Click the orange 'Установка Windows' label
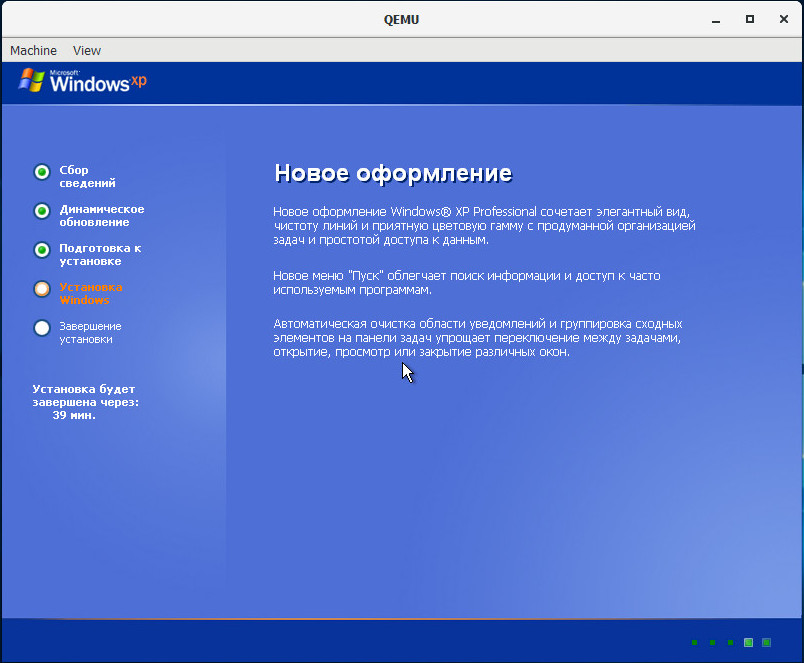Image resolution: width=804 pixels, height=663 pixels. 91,293
